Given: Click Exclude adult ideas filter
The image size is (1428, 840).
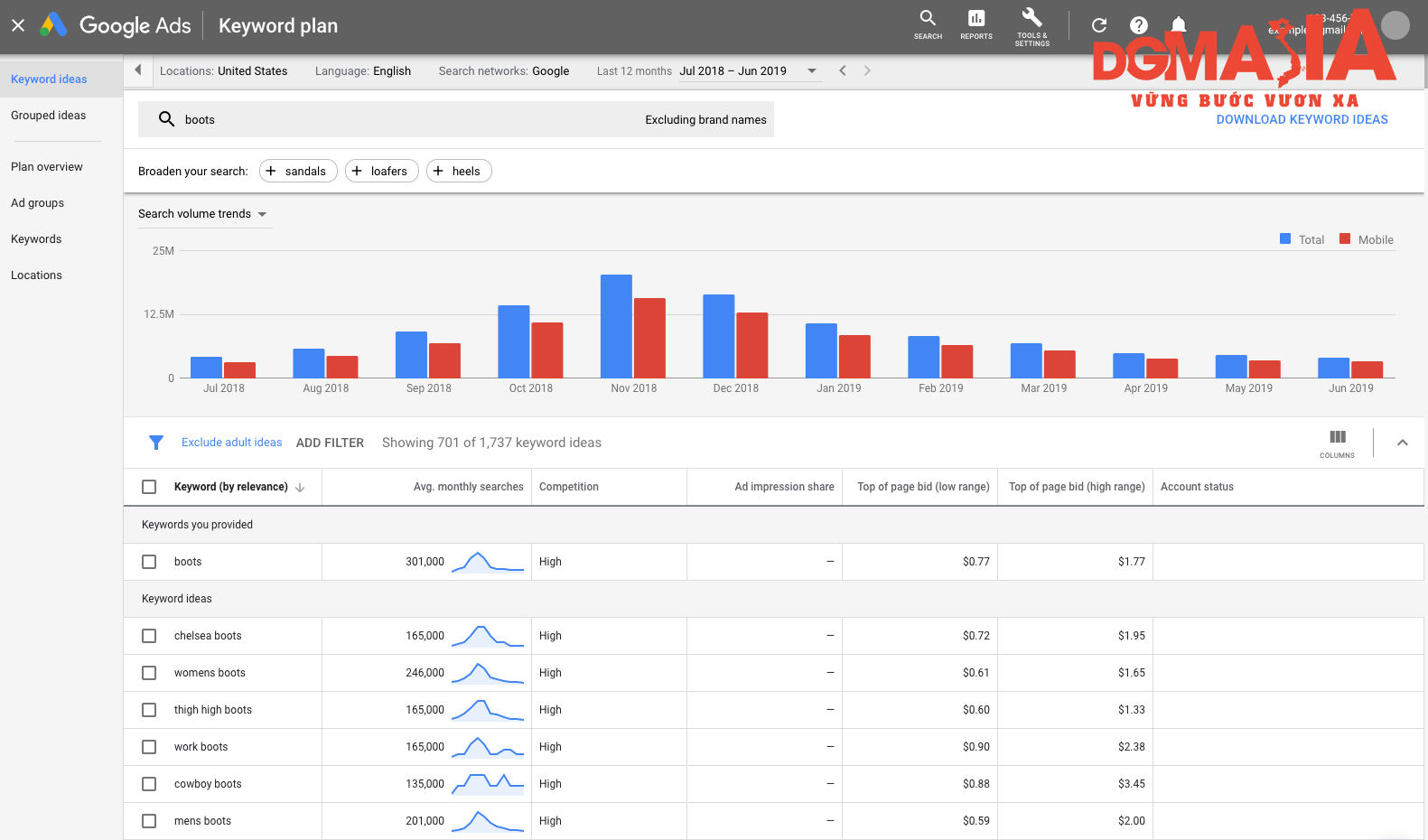Looking at the screenshot, I should point(231,443).
